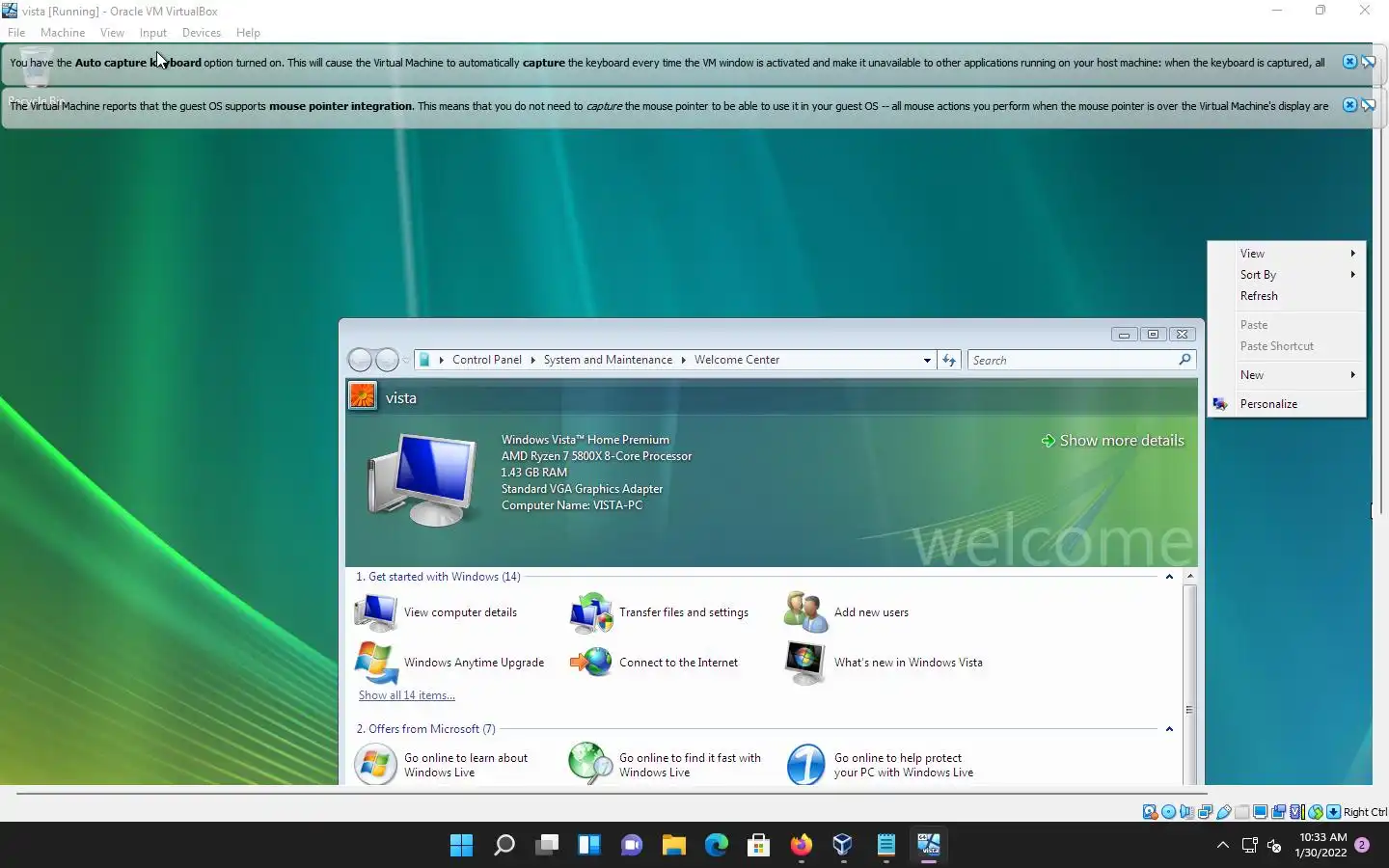Click the network adapters status icon
Viewport: 1389px width, 868px height.
coord(1205,812)
